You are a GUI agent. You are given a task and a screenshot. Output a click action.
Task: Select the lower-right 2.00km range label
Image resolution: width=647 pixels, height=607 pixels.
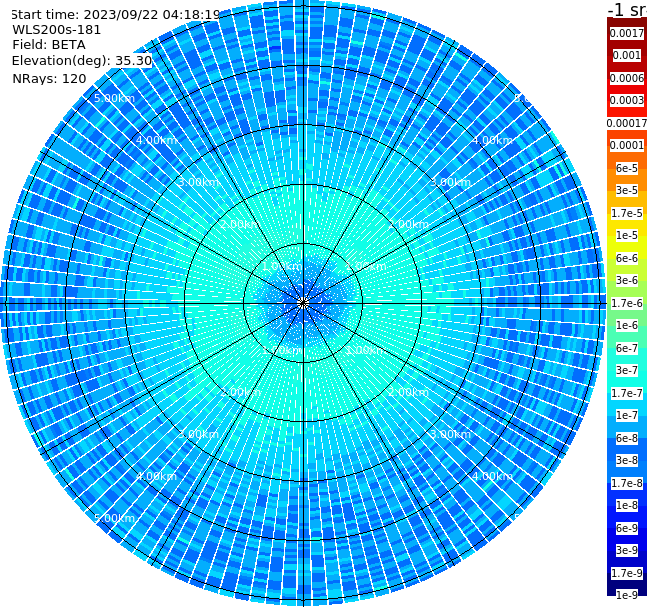[x=409, y=392]
